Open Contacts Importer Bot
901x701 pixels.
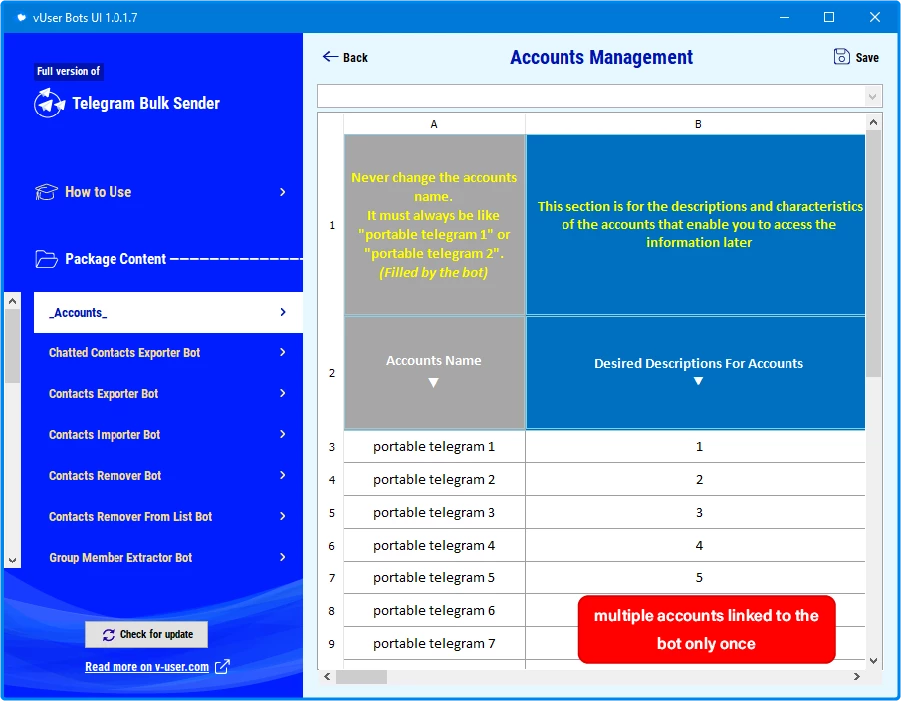coord(168,434)
